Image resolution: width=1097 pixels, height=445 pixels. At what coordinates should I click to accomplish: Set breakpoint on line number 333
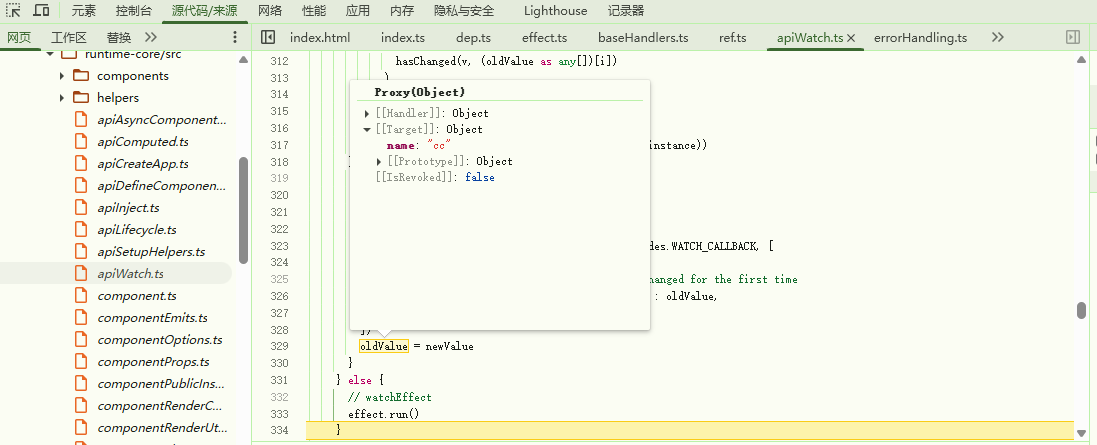[279, 414]
